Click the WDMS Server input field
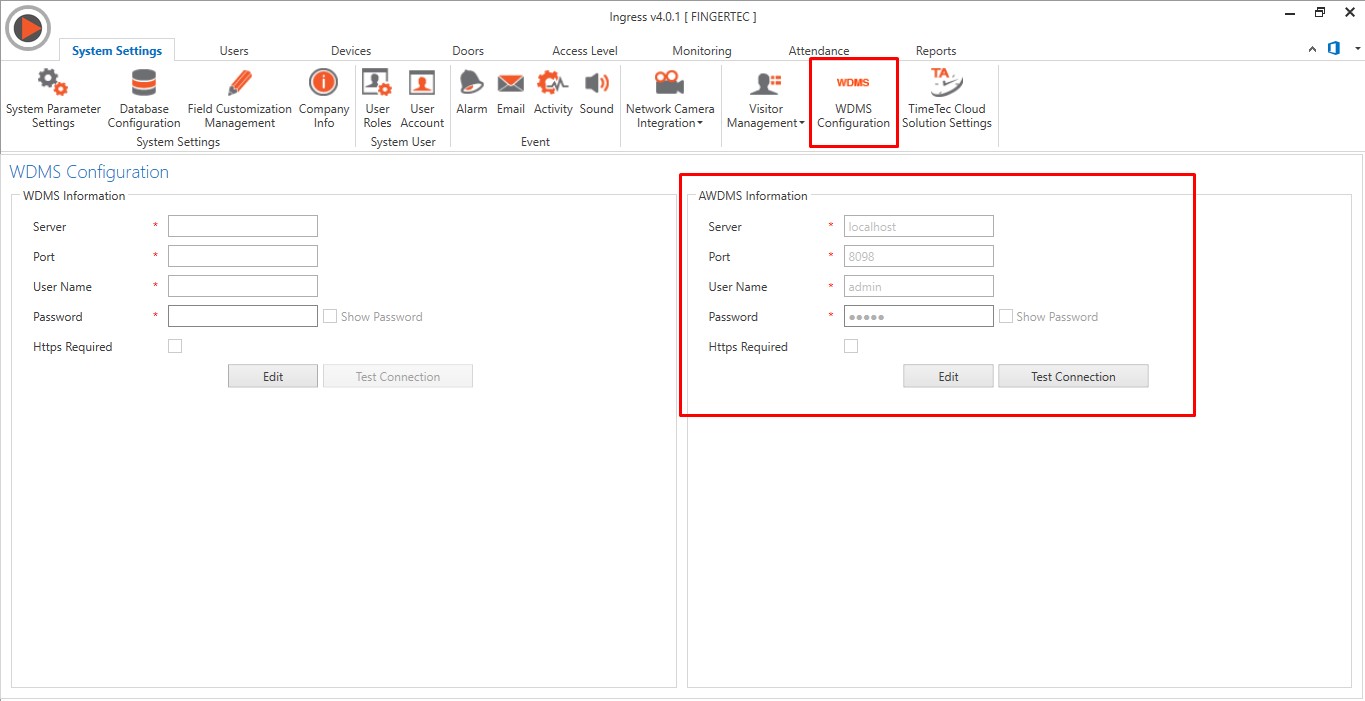Screen dimensions: 1365x701 243,226
